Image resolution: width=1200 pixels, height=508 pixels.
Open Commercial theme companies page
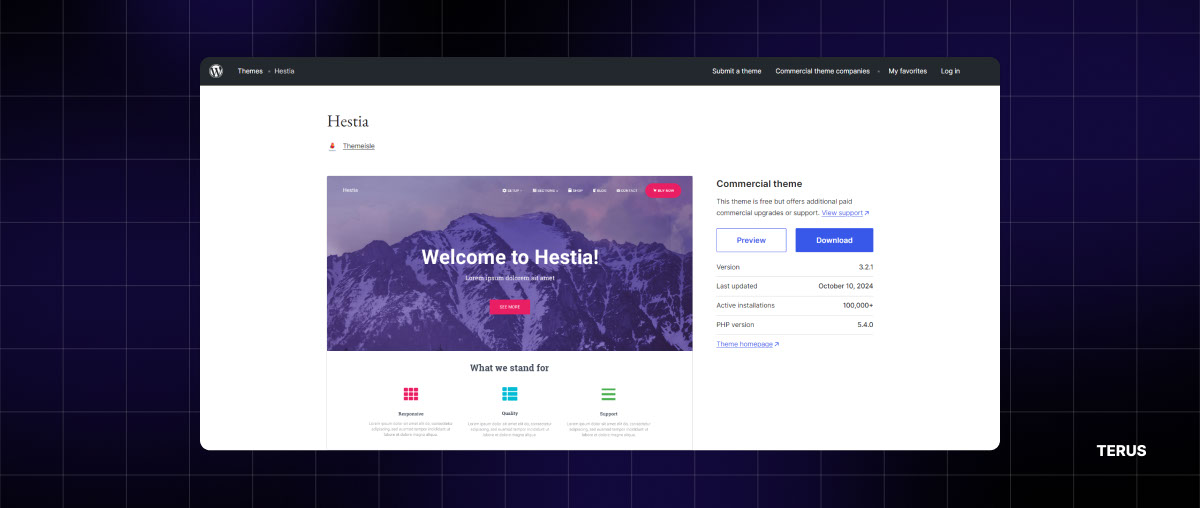(823, 71)
